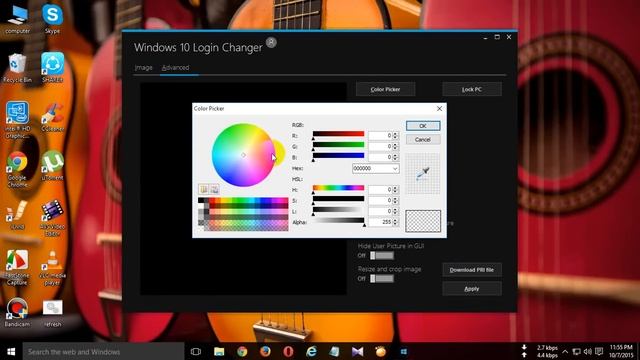Open the computer desktop icon
Screen dimensions: 640x360
point(17,19)
